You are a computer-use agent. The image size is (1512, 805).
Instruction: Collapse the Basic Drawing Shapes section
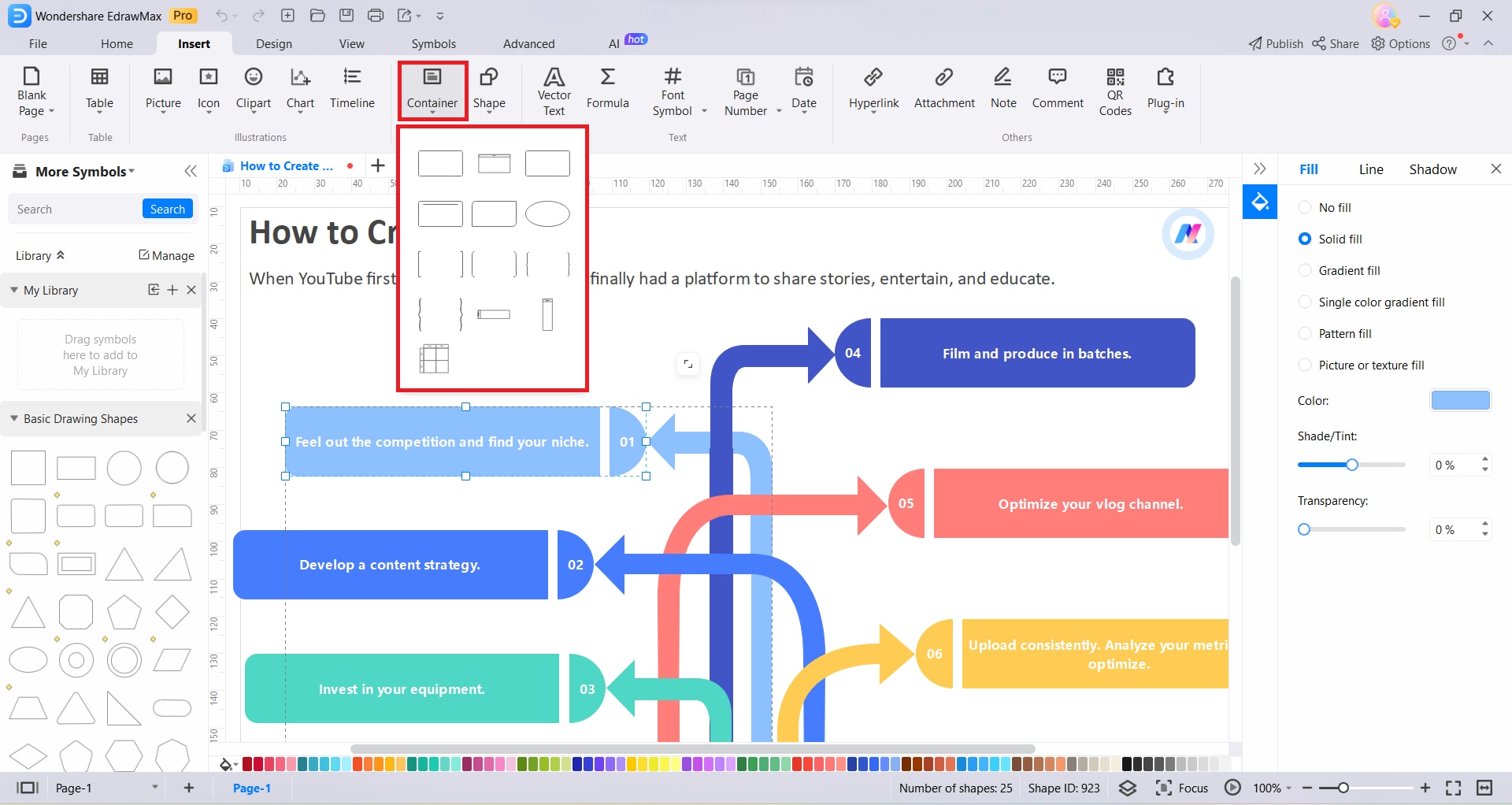click(14, 418)
